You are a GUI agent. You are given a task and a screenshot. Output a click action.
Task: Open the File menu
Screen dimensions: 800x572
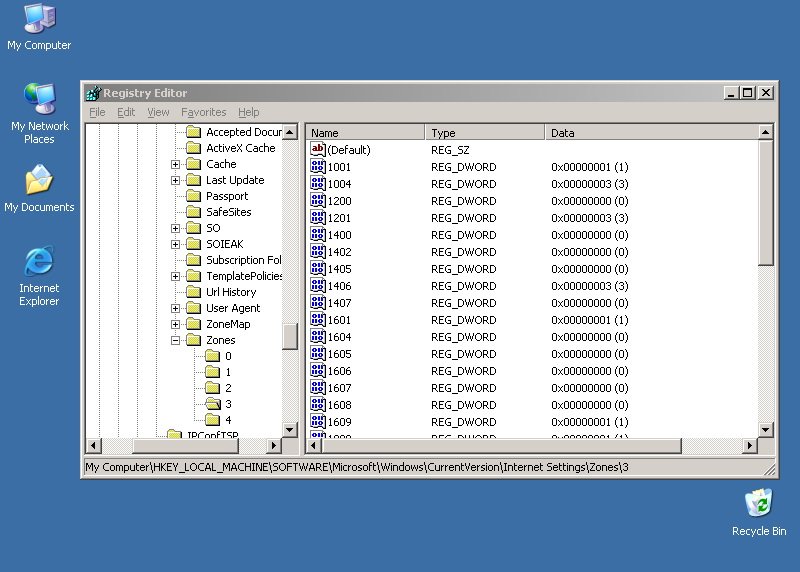click(97, 112)
